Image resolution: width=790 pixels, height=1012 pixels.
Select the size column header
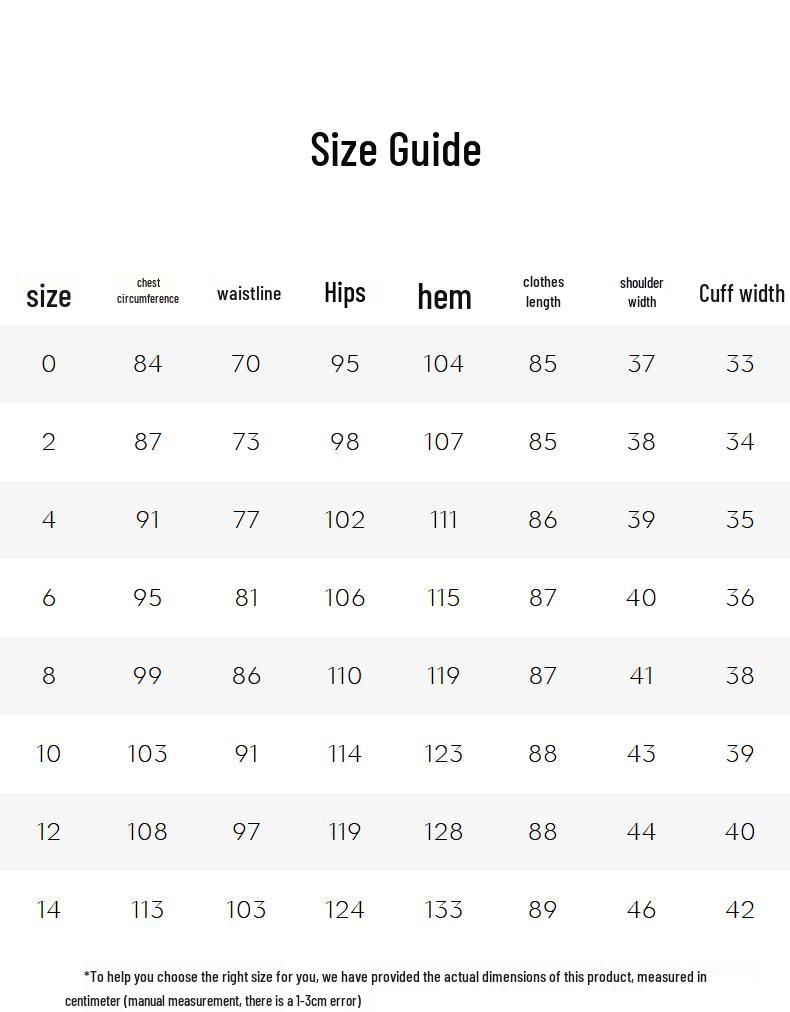pyautogui.click(x=48, y=295)
